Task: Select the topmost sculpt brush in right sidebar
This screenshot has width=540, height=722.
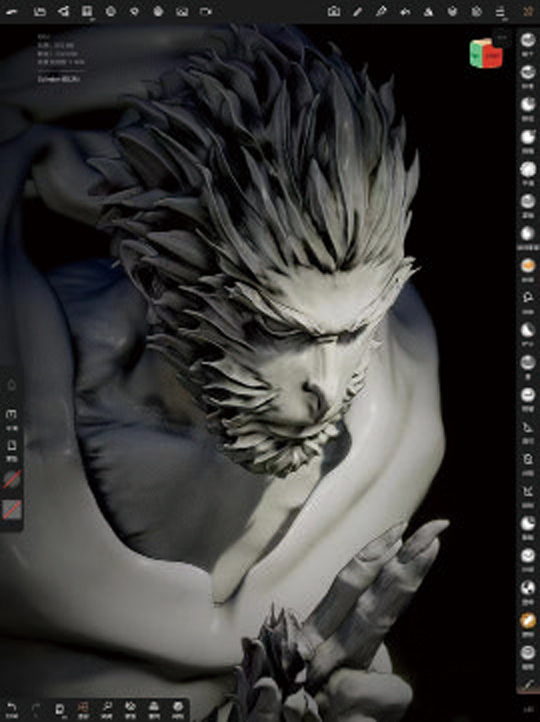Action: pos(528,41)
